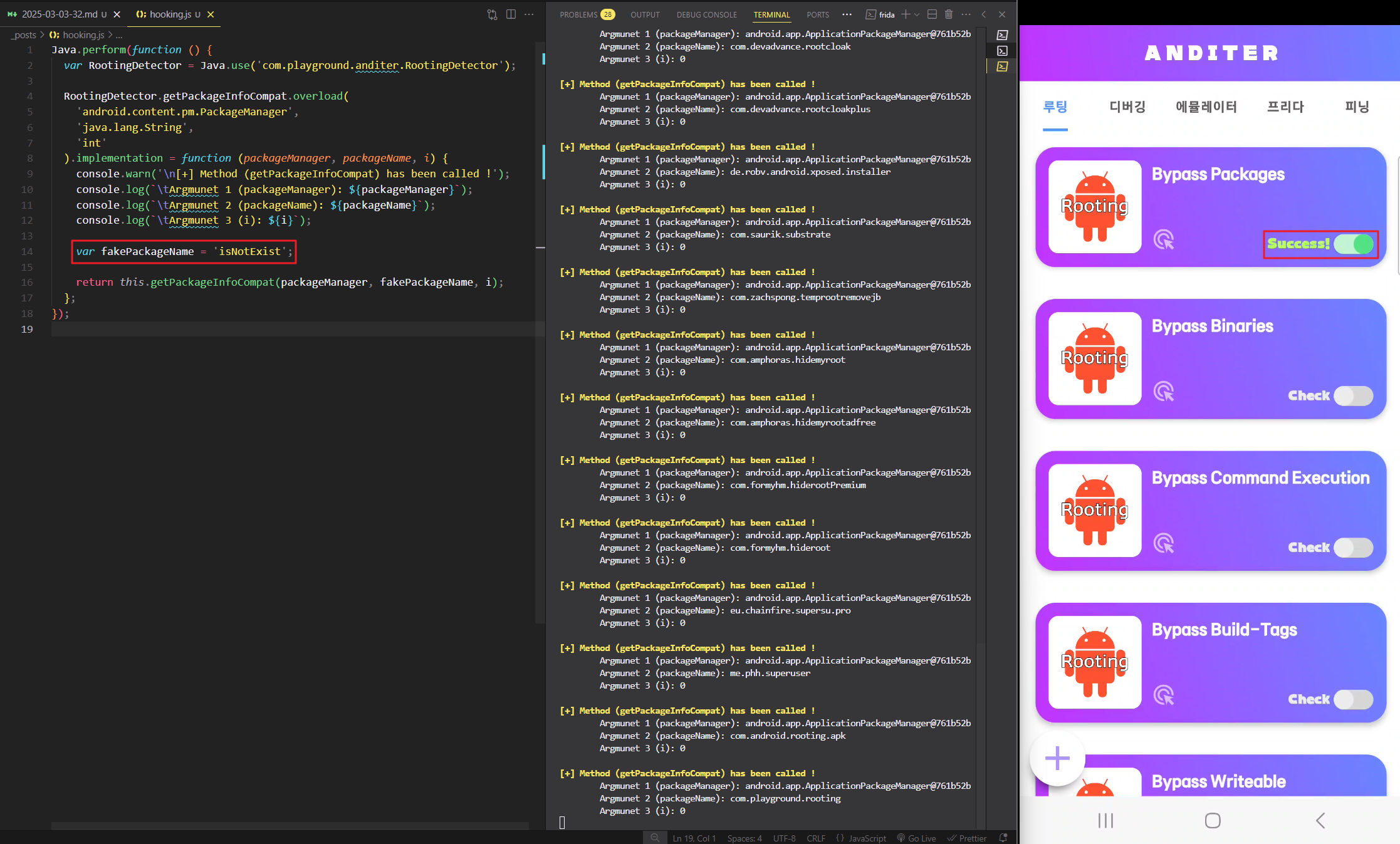
Task: Change file encoding UTF-8
Action: pos(784,838)
